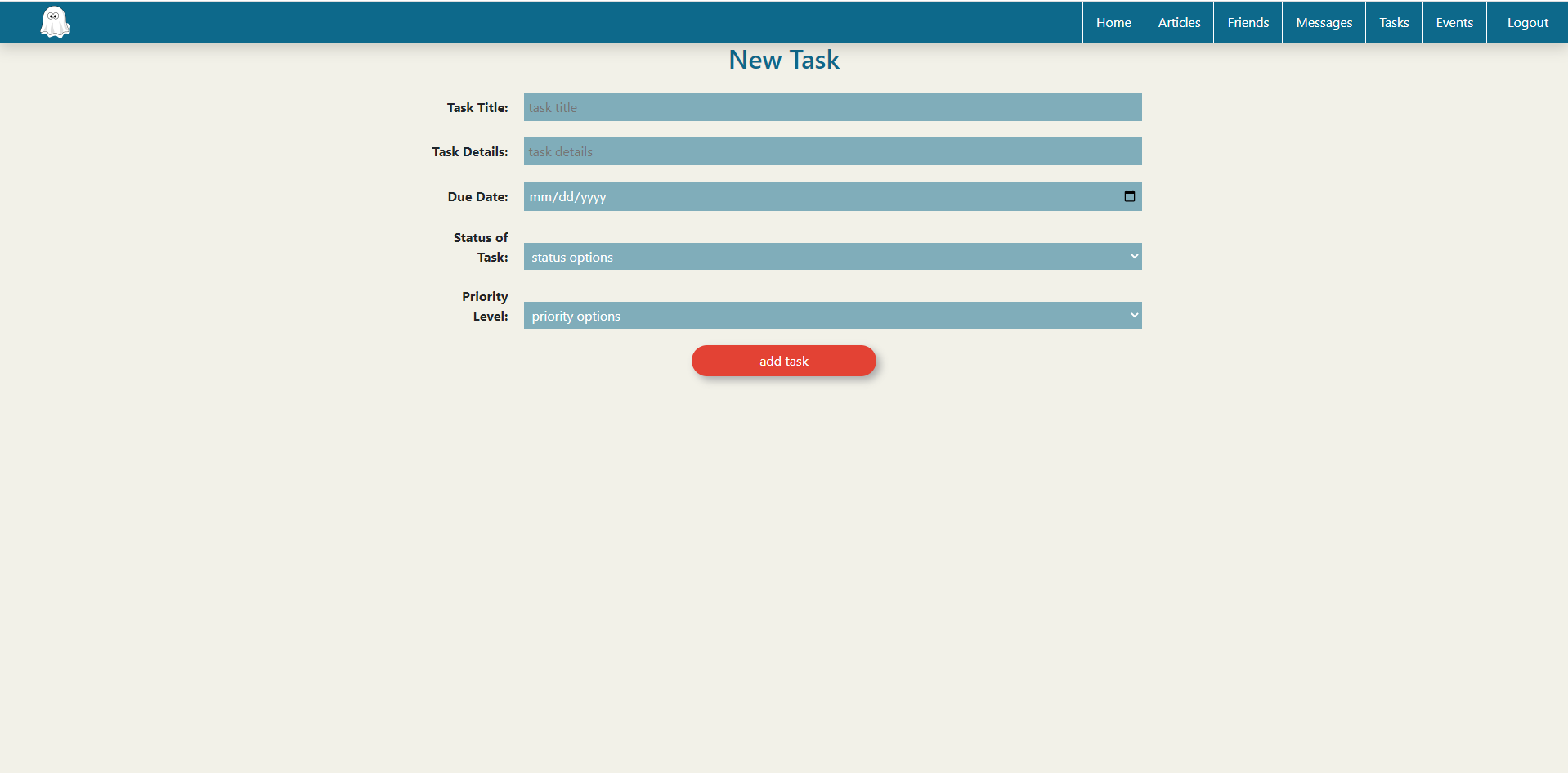
Task: Click the Task Details label
Action: tap(470, 151)
